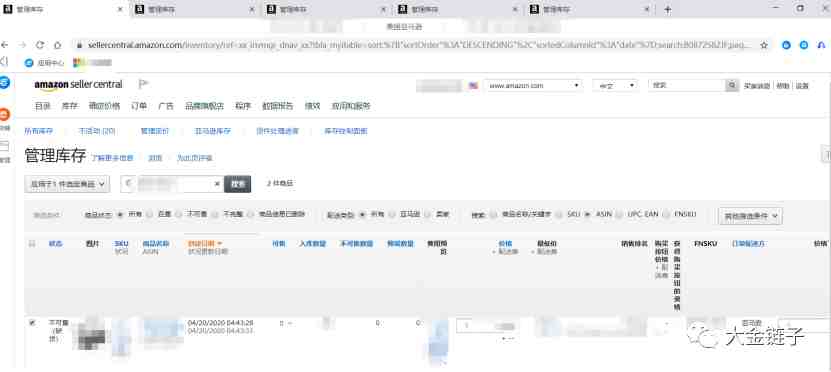Go back with the browser back arrow
Image resolution: width=831 pixels, height=372 pixels.
5,45
